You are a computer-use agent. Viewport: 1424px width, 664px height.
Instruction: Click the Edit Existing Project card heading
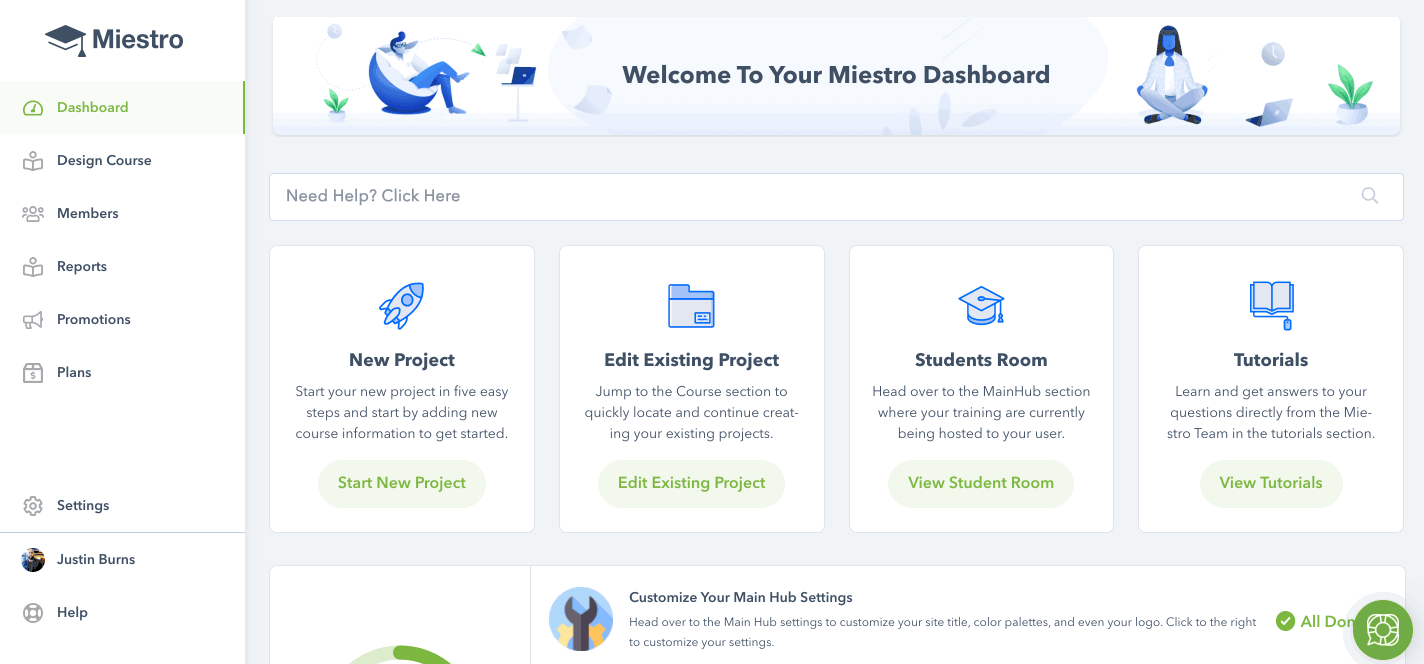click(x=691, y=360)
